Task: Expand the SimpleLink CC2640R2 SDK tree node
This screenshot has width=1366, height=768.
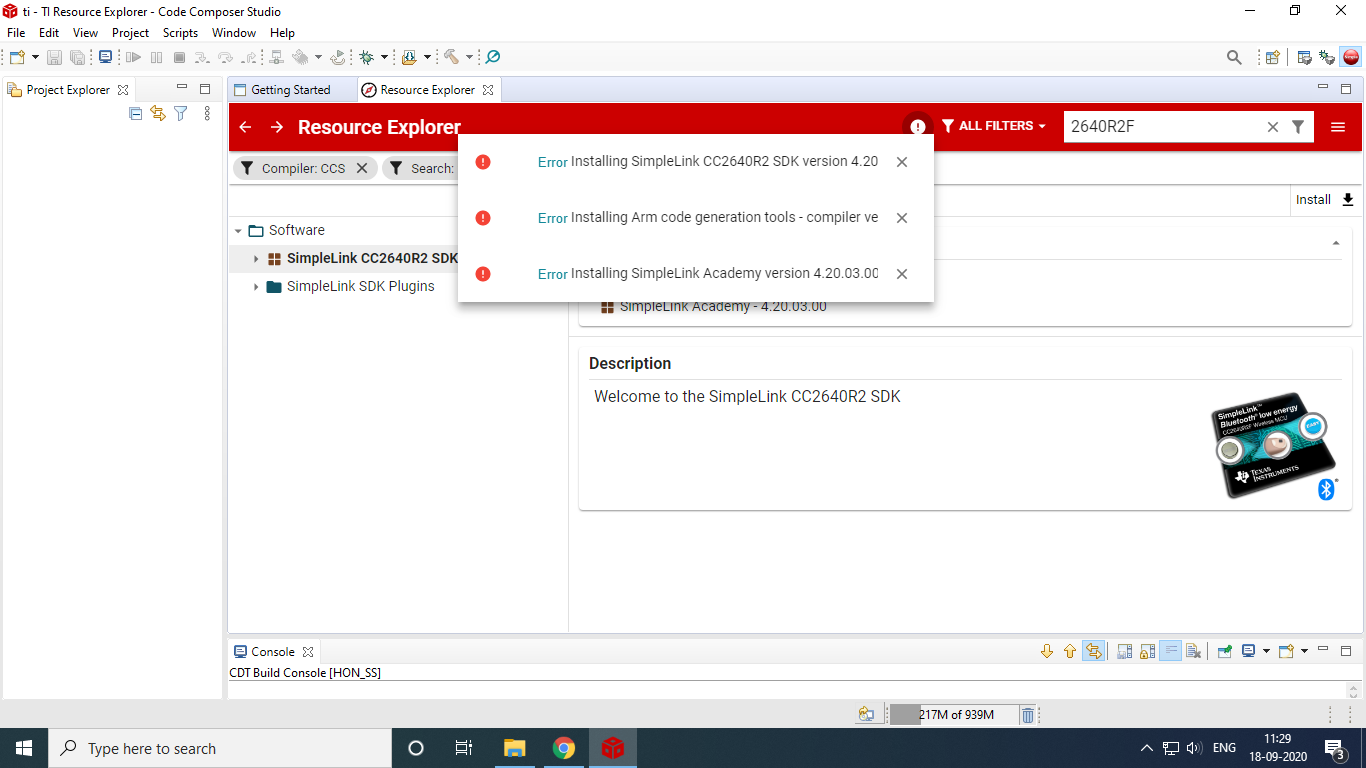Action: (256, 259)
